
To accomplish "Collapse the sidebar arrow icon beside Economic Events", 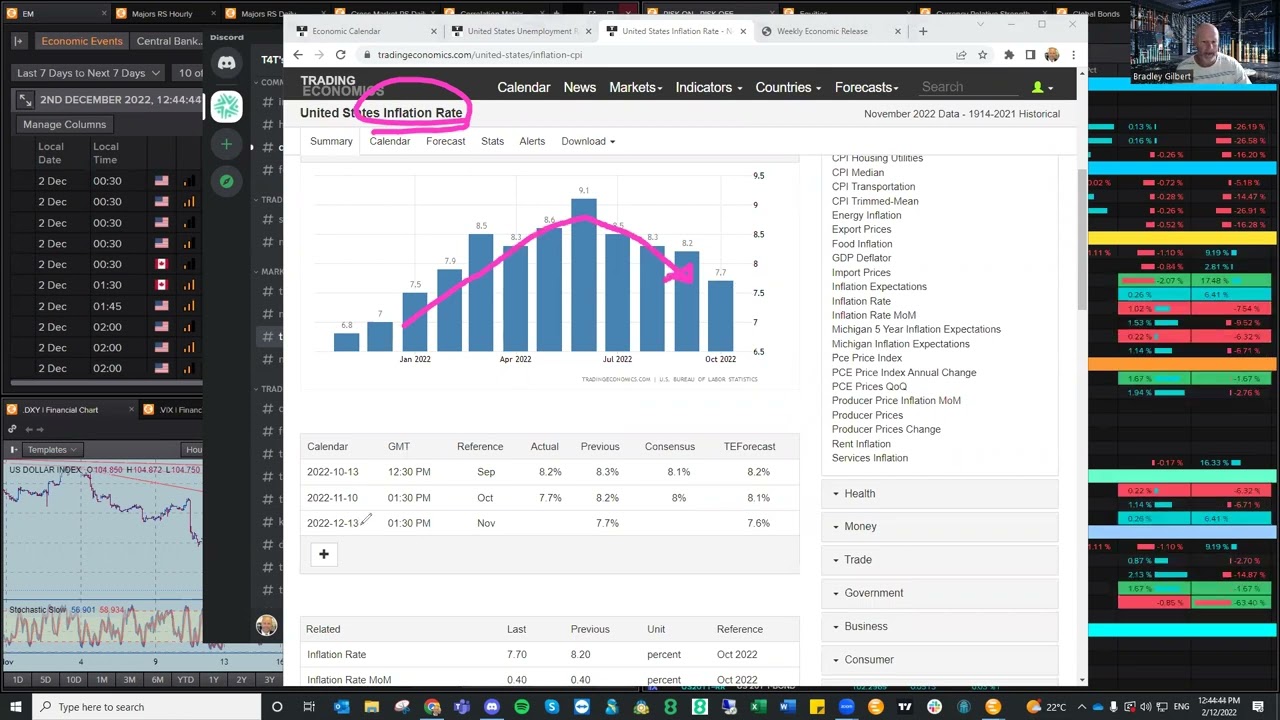I will tap(19, 42).
